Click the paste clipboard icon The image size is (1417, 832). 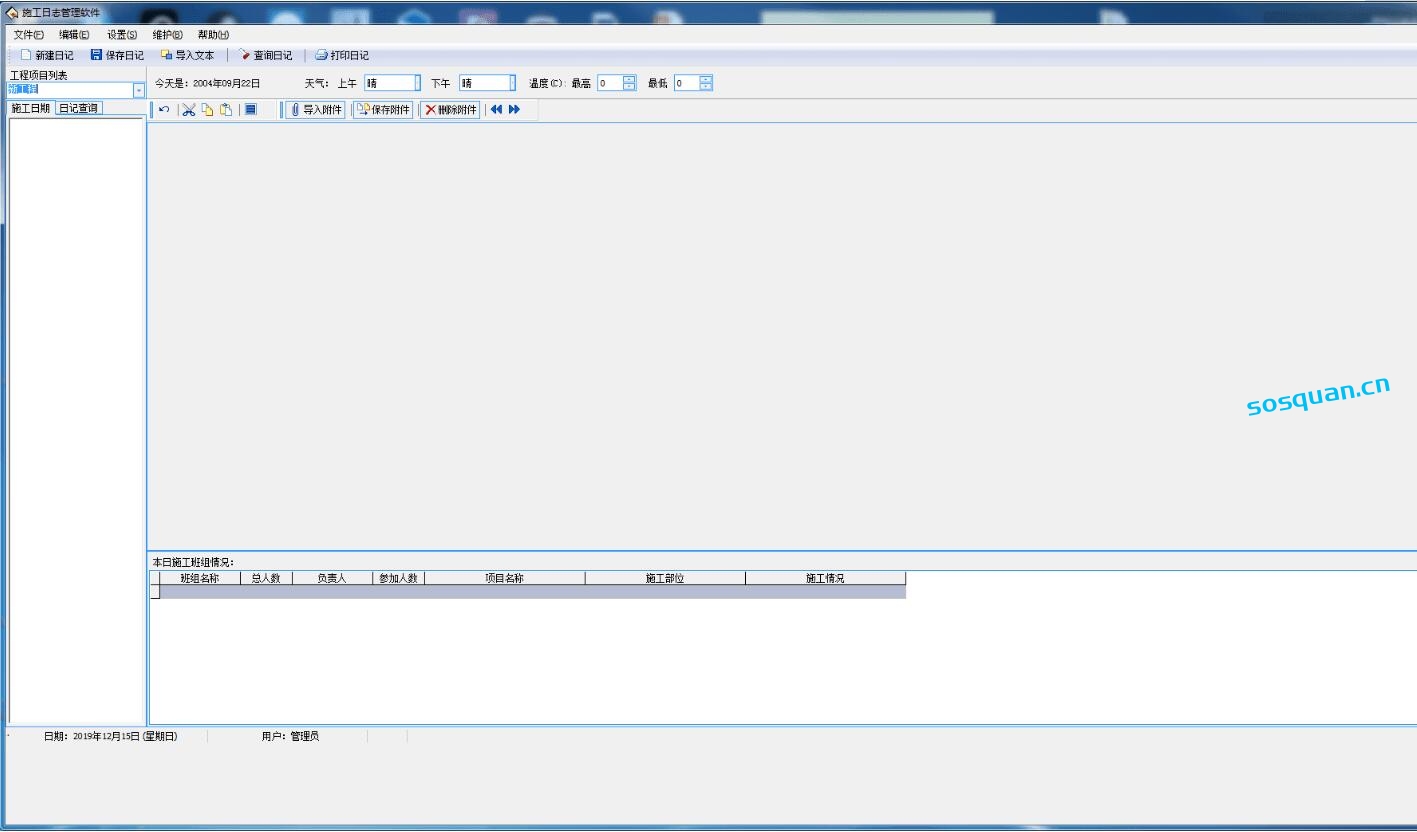[226, 110]
